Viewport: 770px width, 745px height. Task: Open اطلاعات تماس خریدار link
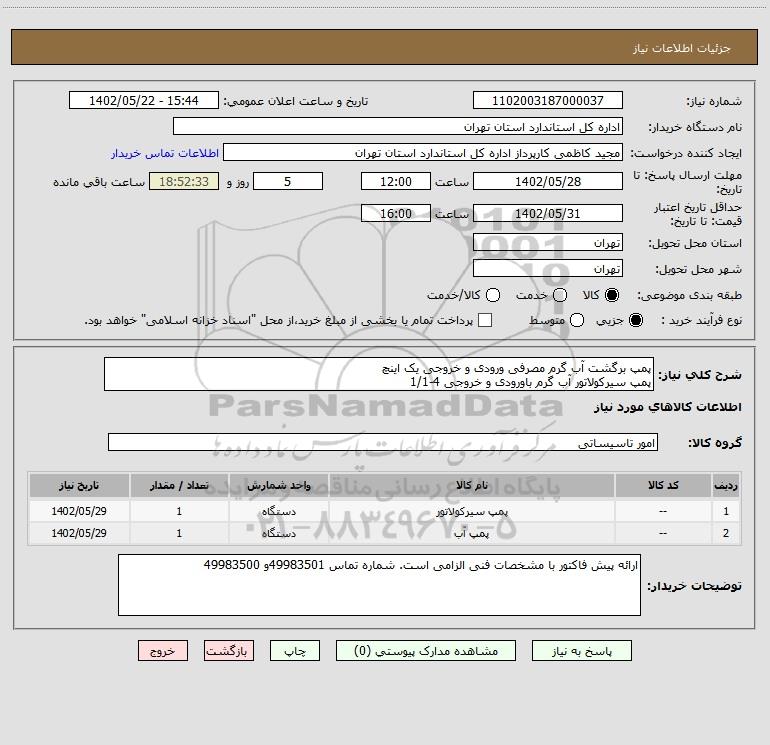(165, 153)
